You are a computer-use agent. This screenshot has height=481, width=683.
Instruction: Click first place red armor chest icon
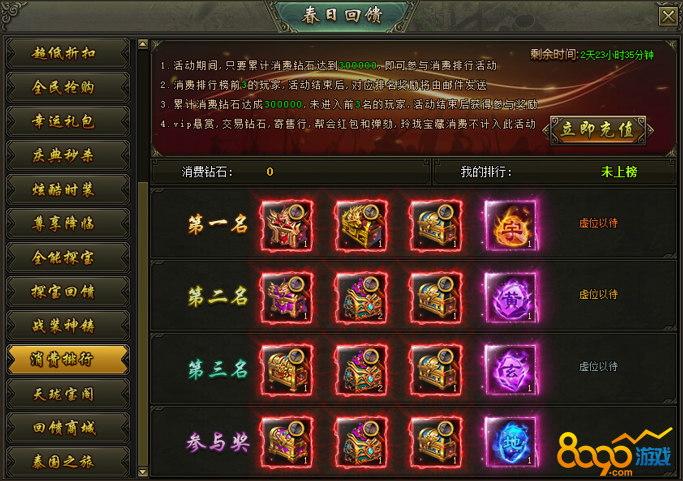tap(287, 225)
